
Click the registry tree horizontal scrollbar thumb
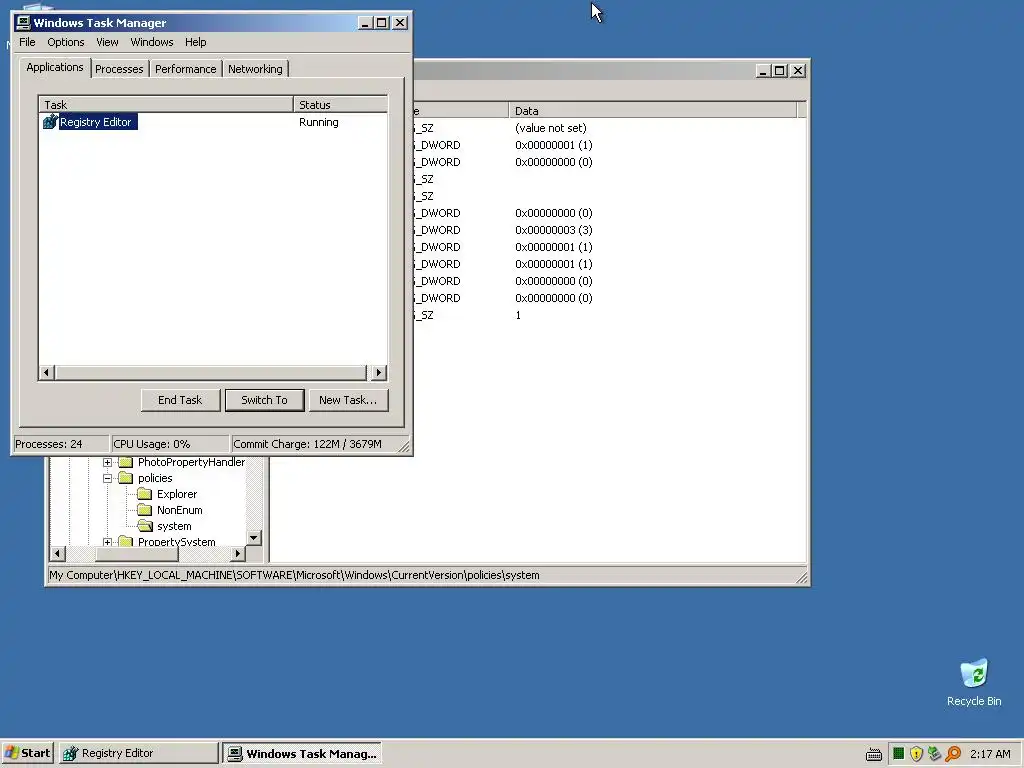click(137, 554)
